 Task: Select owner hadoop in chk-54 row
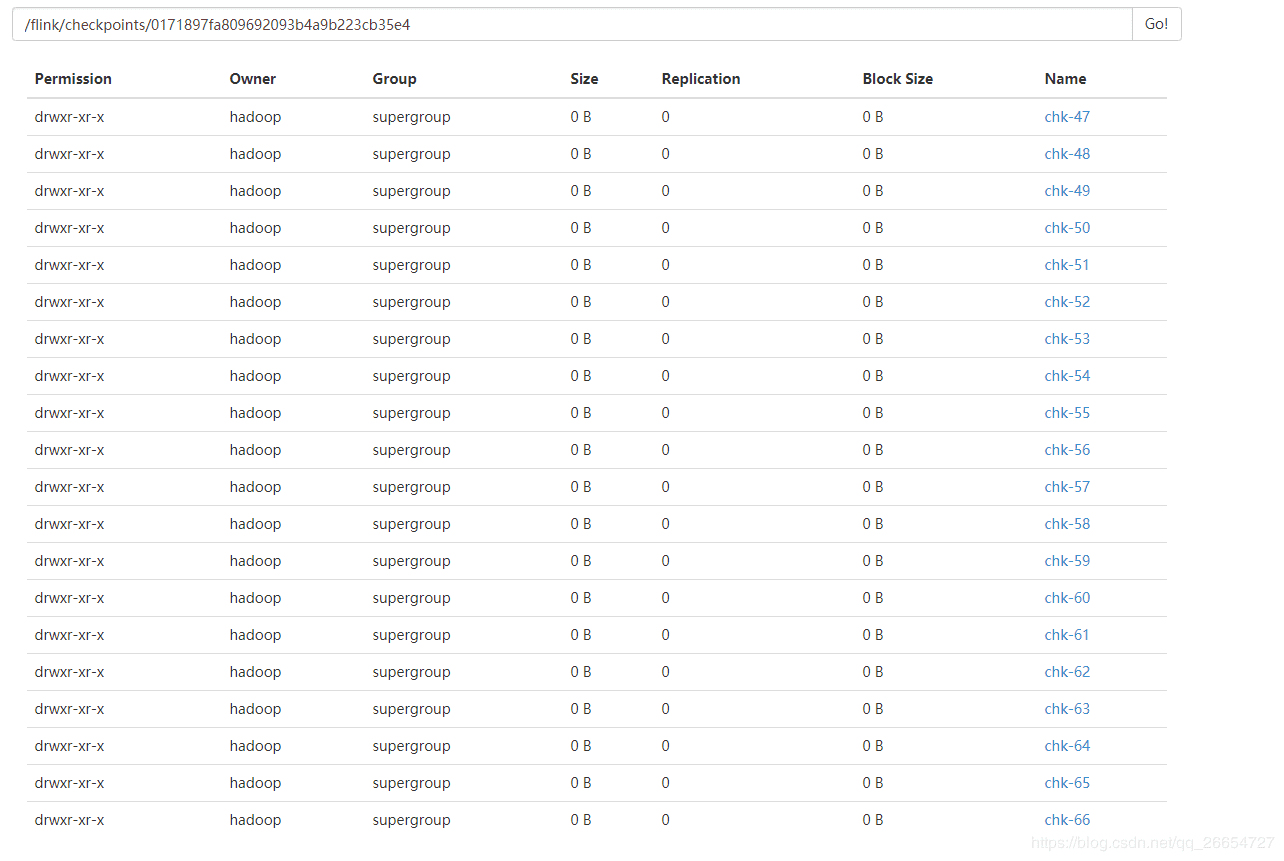(x=256, y=376)
